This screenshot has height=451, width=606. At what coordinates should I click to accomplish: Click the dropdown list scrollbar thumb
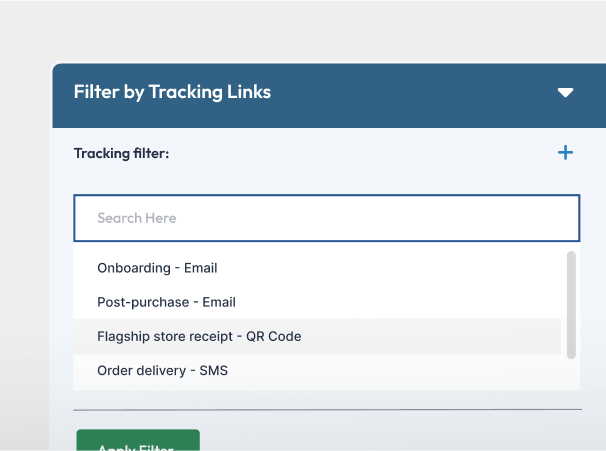[571, 304]
